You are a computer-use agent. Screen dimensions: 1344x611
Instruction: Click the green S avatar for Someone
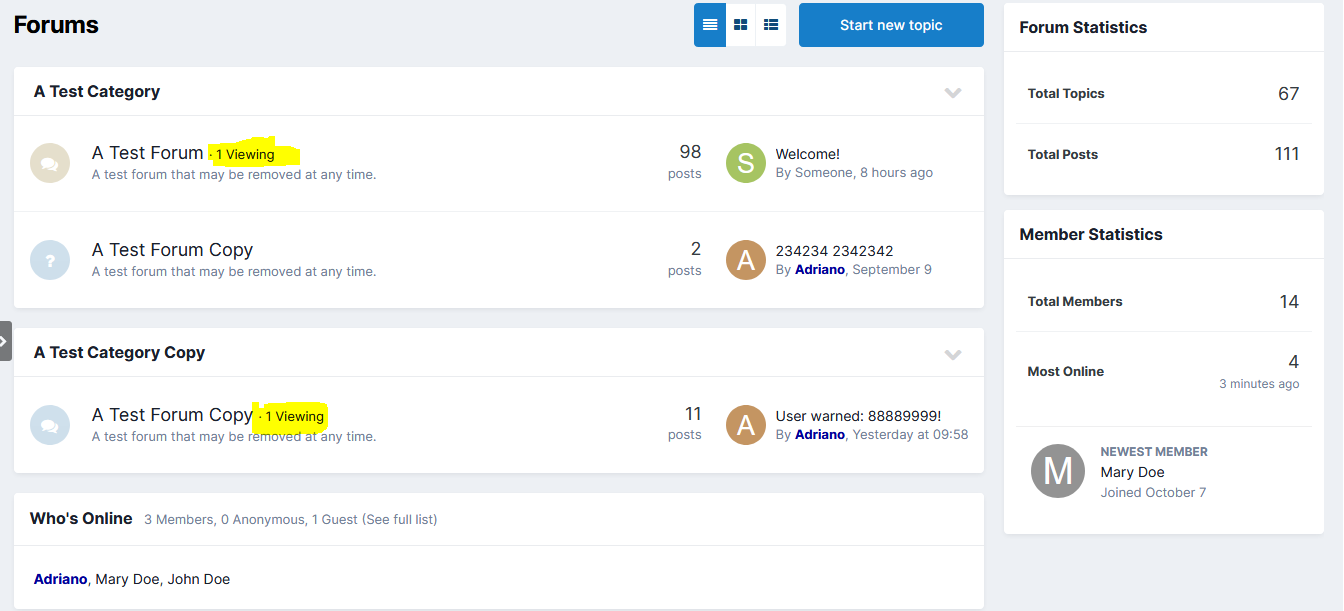point(745,163)
